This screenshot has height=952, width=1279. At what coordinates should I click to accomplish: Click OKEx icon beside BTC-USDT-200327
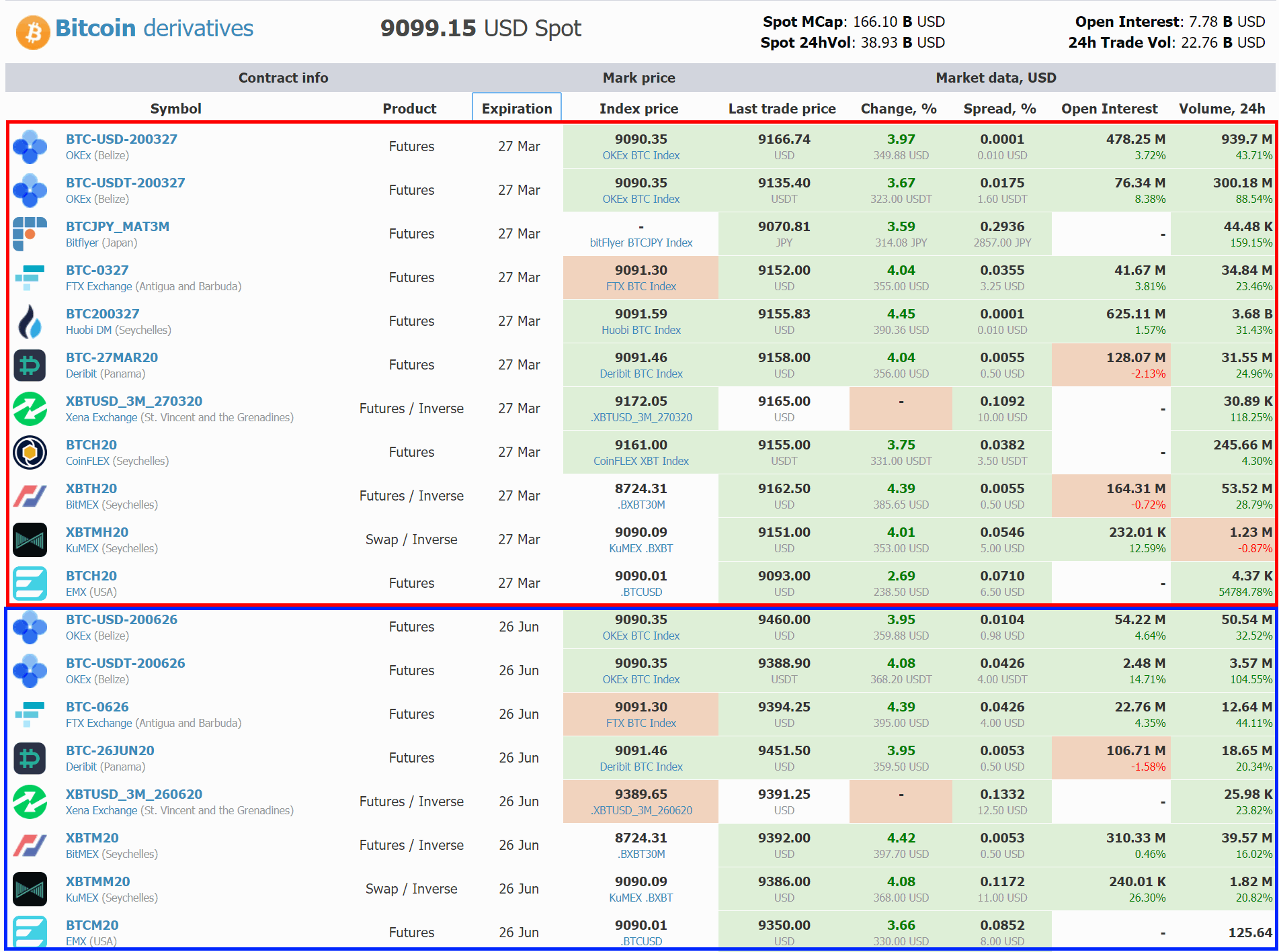[x=30, y=190]
